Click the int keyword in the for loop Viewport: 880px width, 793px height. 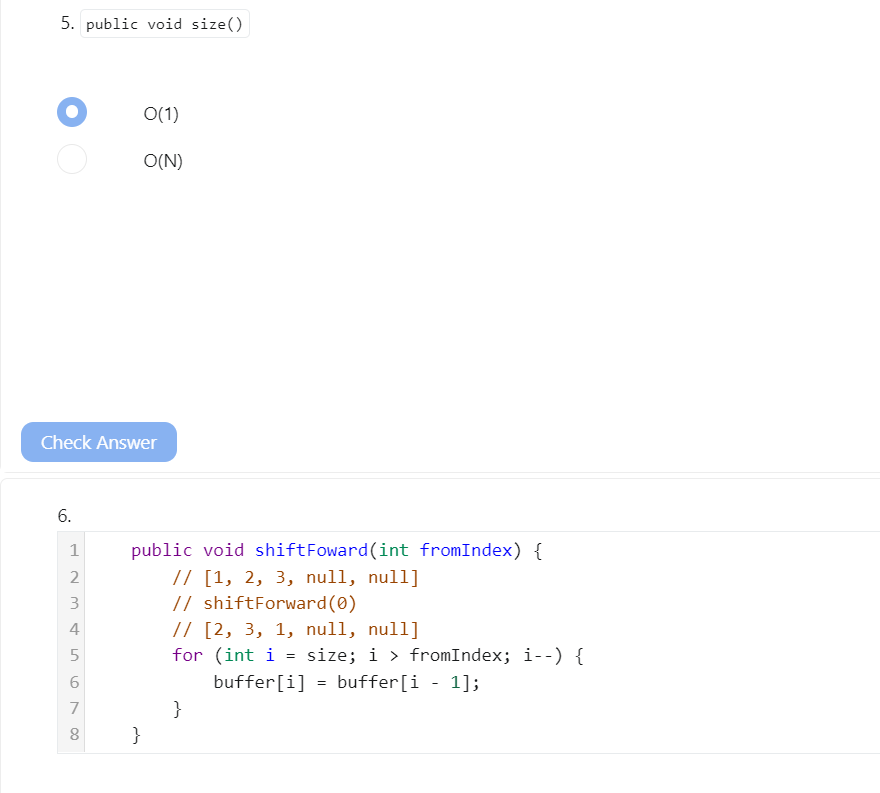[240, 655]
